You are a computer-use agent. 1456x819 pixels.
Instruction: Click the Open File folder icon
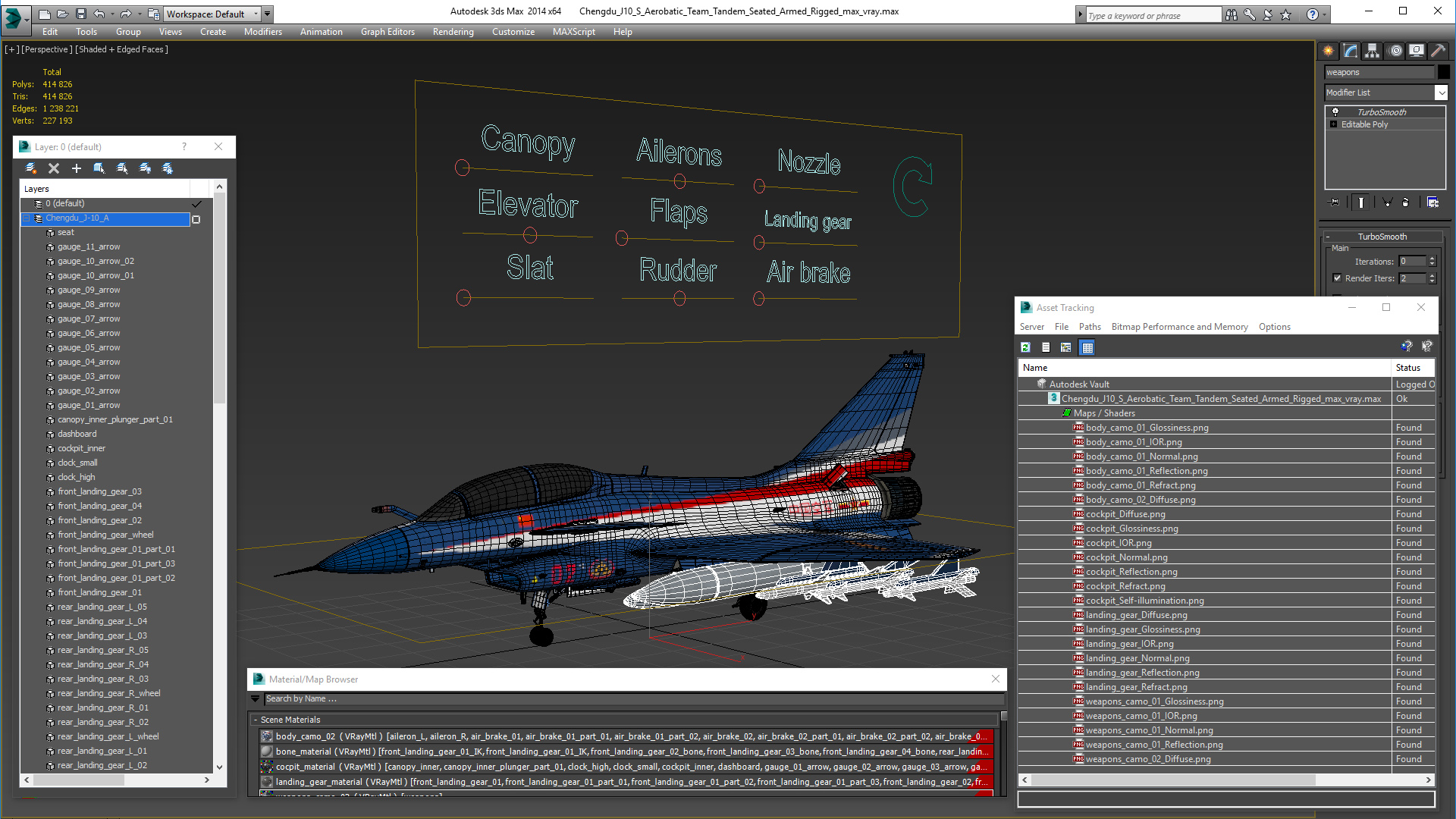tap(62, 14)
